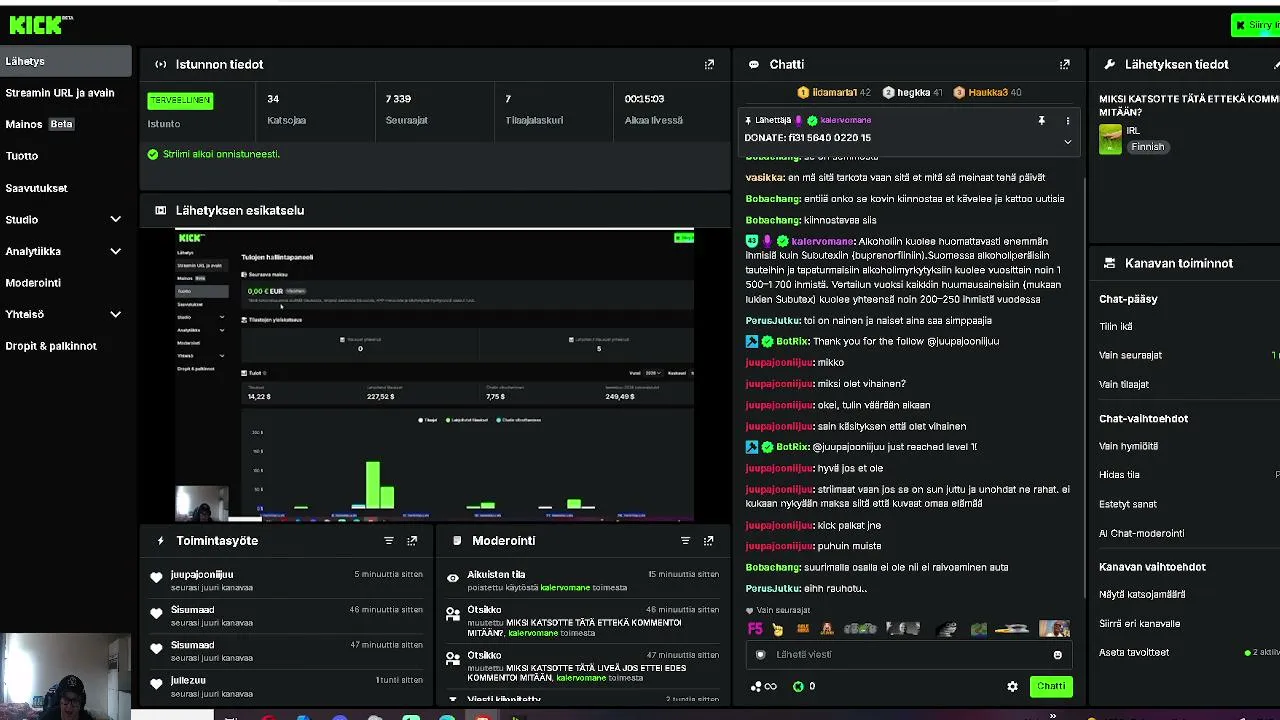Pop out the Chatti panel

tap(1064, 64)
